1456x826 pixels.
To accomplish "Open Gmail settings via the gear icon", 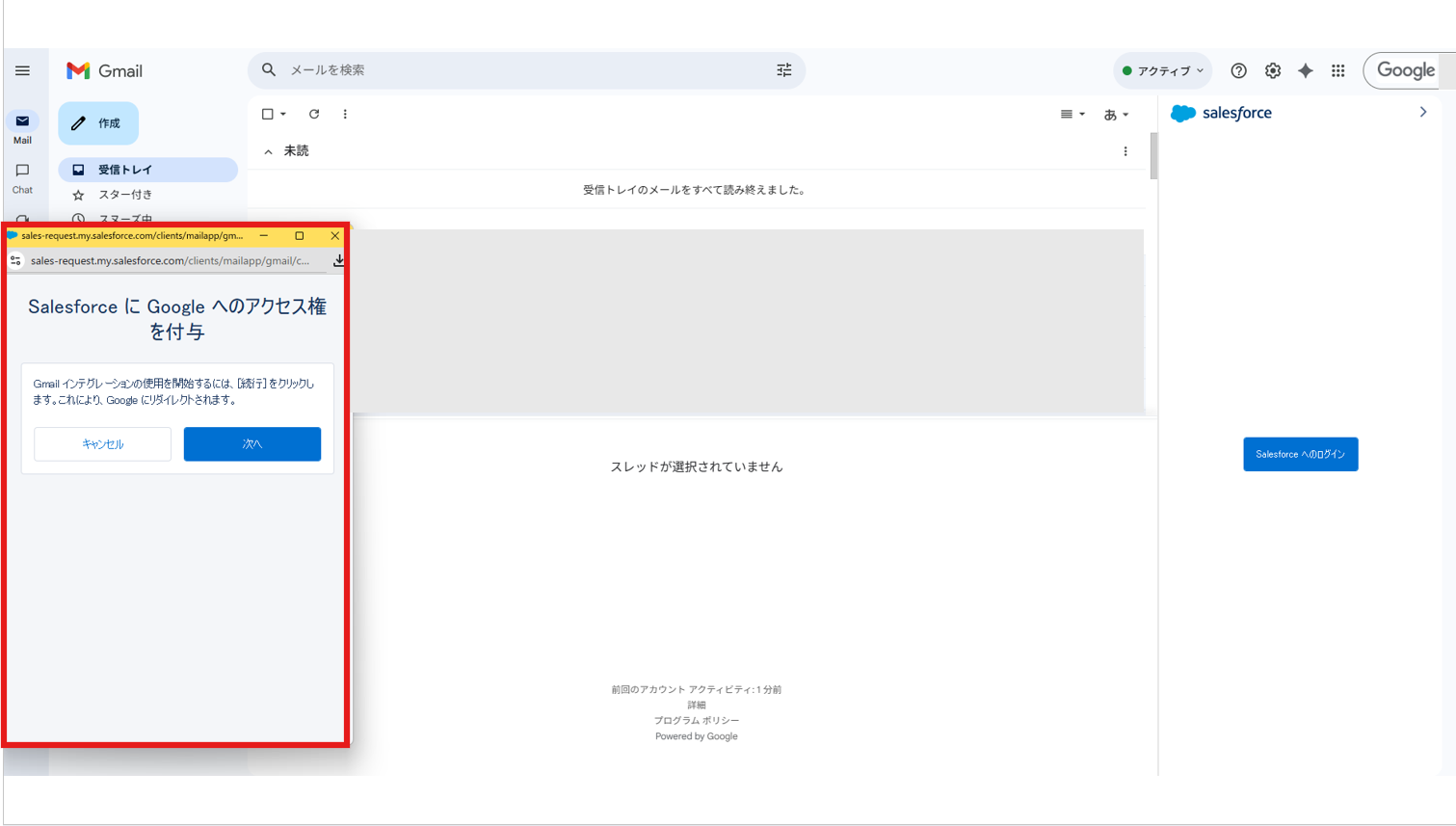I will [x=1272, y=70].
